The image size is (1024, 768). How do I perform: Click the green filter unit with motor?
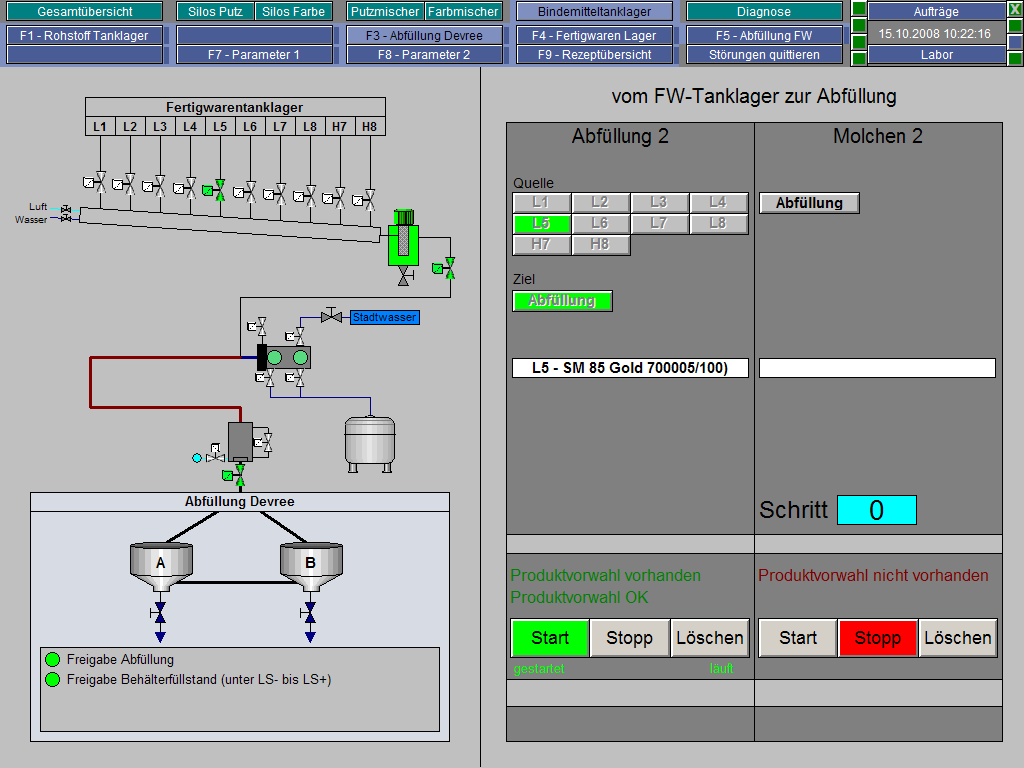click(x=404, y=240)
